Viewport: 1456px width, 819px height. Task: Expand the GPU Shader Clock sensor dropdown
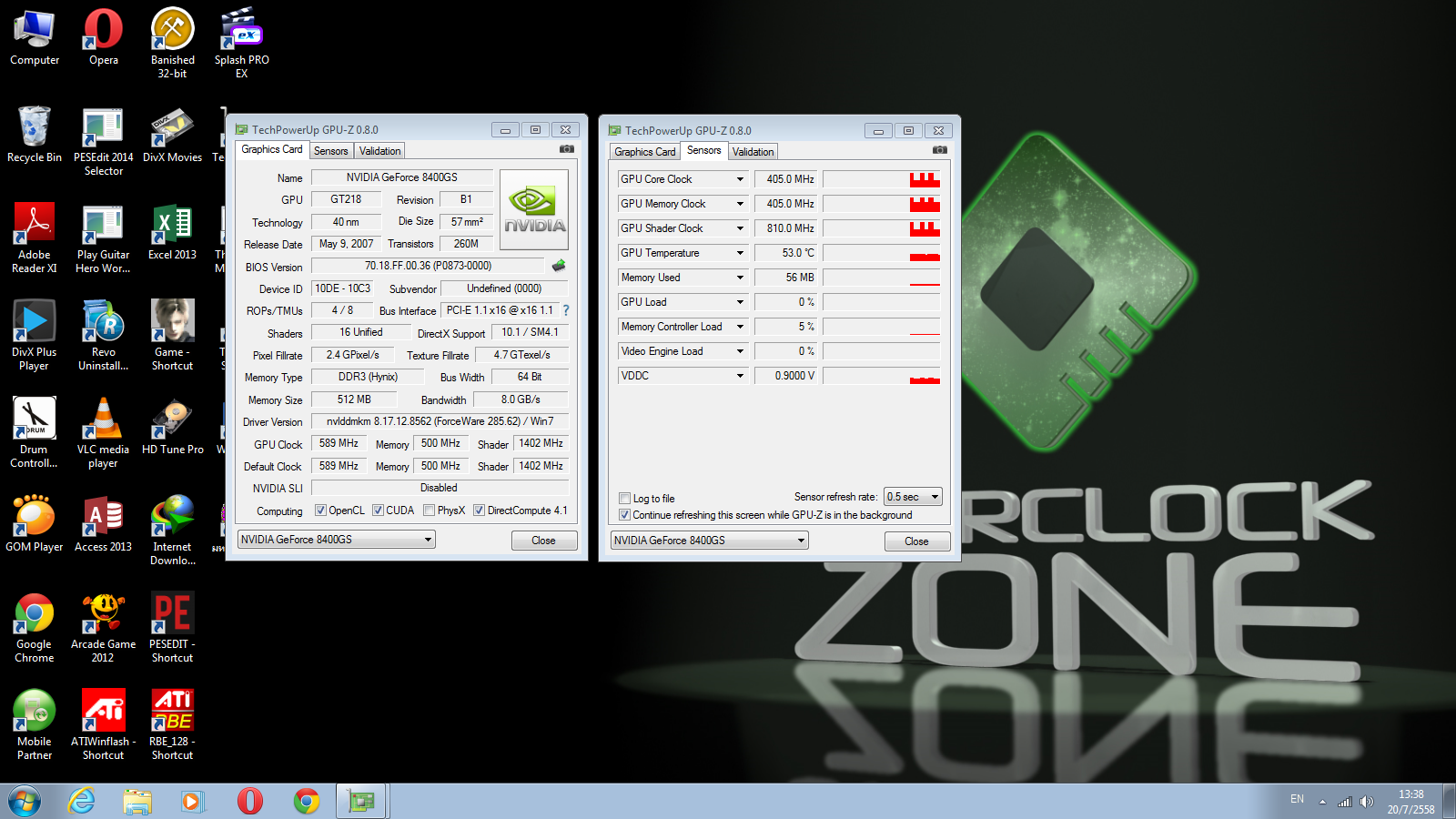tap(740, 228)
